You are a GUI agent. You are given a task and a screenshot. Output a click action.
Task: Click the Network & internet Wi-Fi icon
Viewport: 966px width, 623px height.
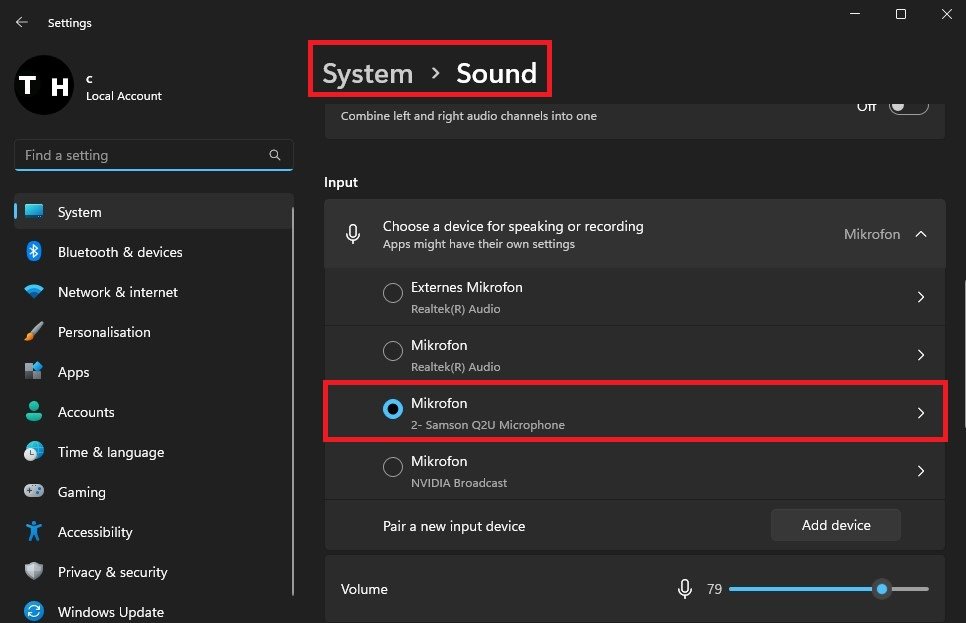click(34, 292)
